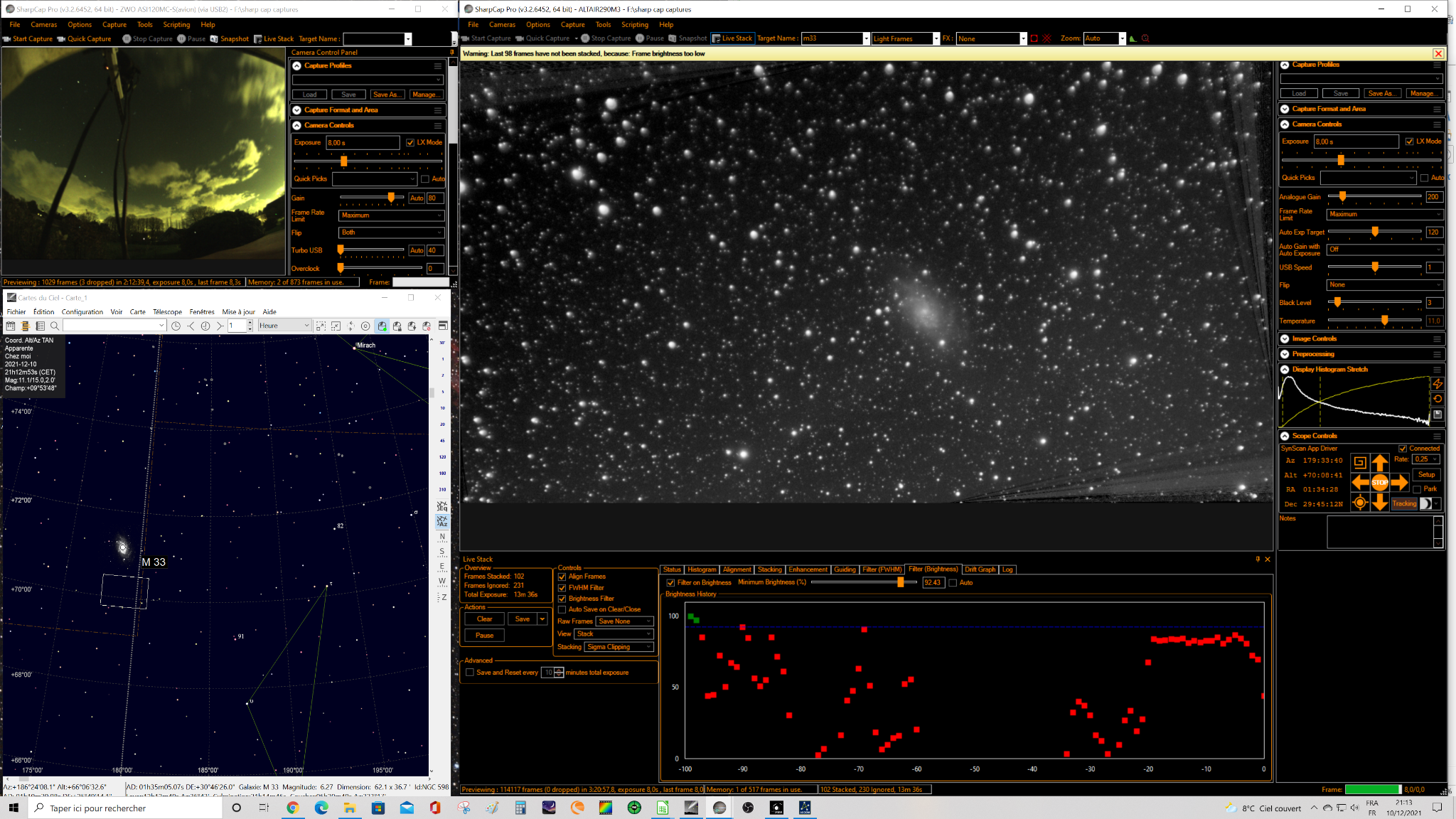Step time backward in Cartes du Ciel
This screenshot has height=819, width=1456.
coord(191,326)
